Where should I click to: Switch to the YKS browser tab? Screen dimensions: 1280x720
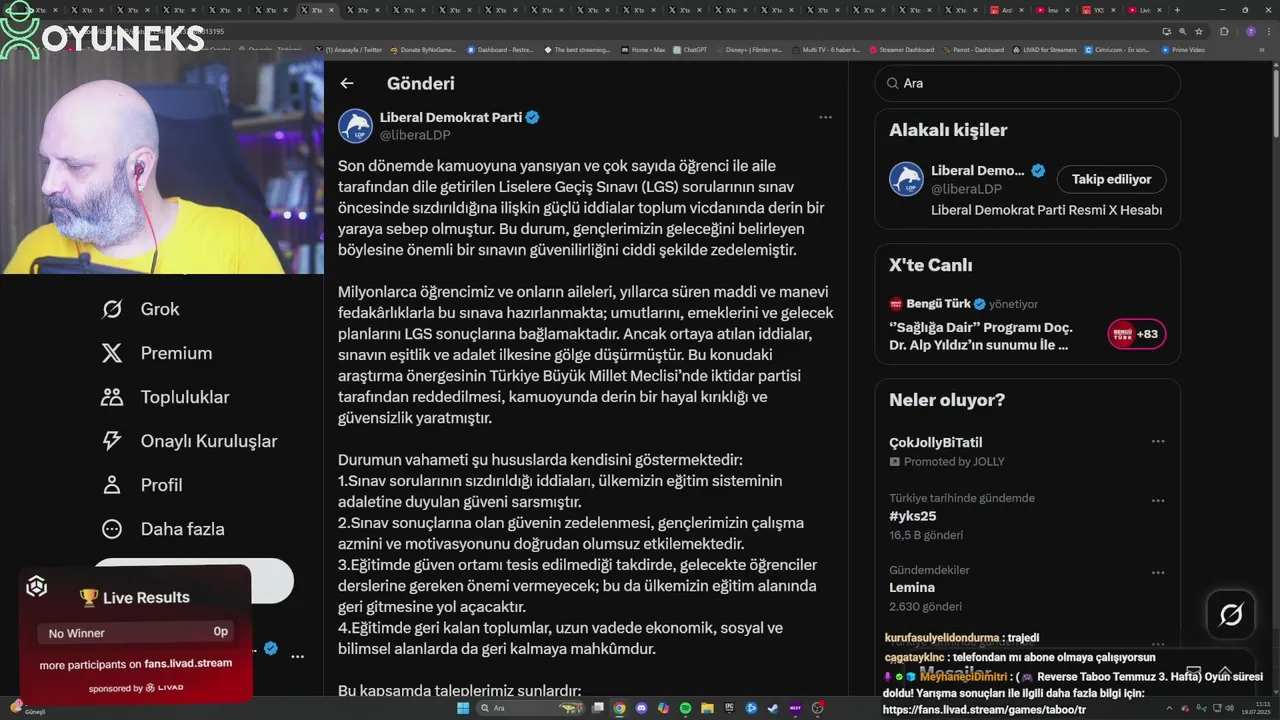click(1099, 10)
